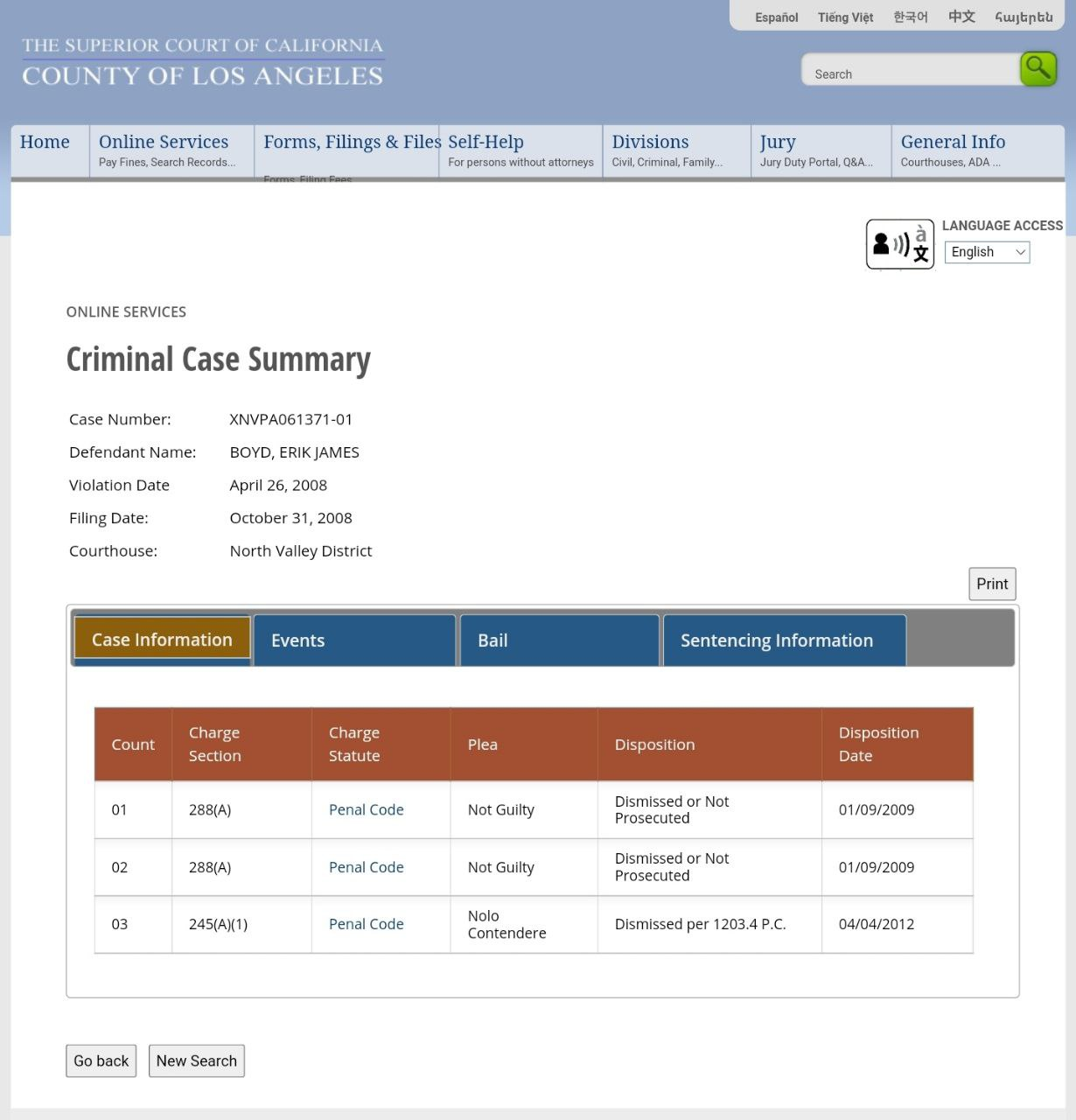Click the Disposition column header
This screenshot has height=1120, width=1076.
point(709,745)
